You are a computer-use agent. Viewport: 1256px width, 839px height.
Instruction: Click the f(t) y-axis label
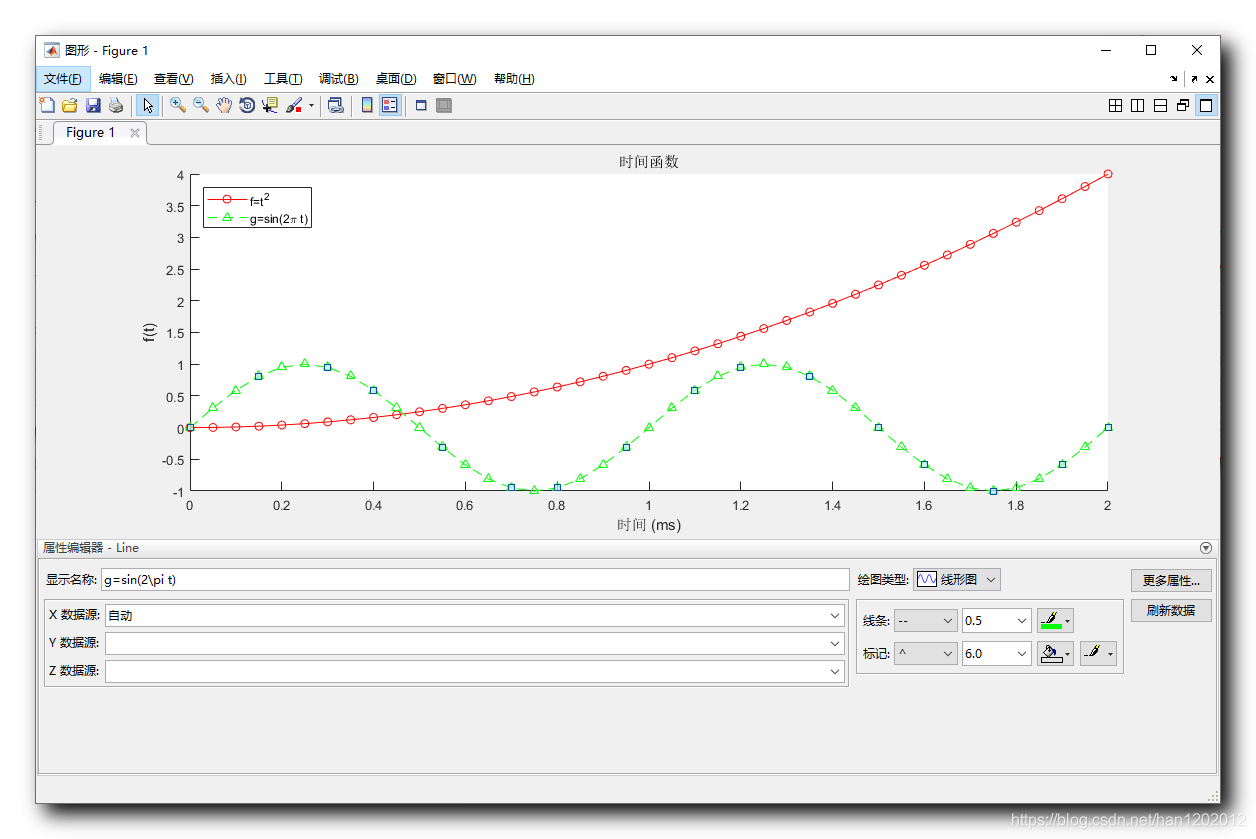(x=149, y=333)
